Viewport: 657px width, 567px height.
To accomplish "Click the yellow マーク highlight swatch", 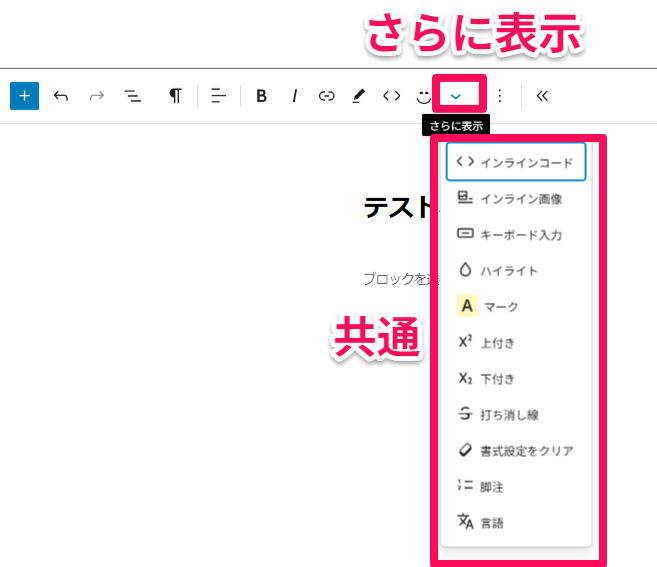I will [466, 306].
